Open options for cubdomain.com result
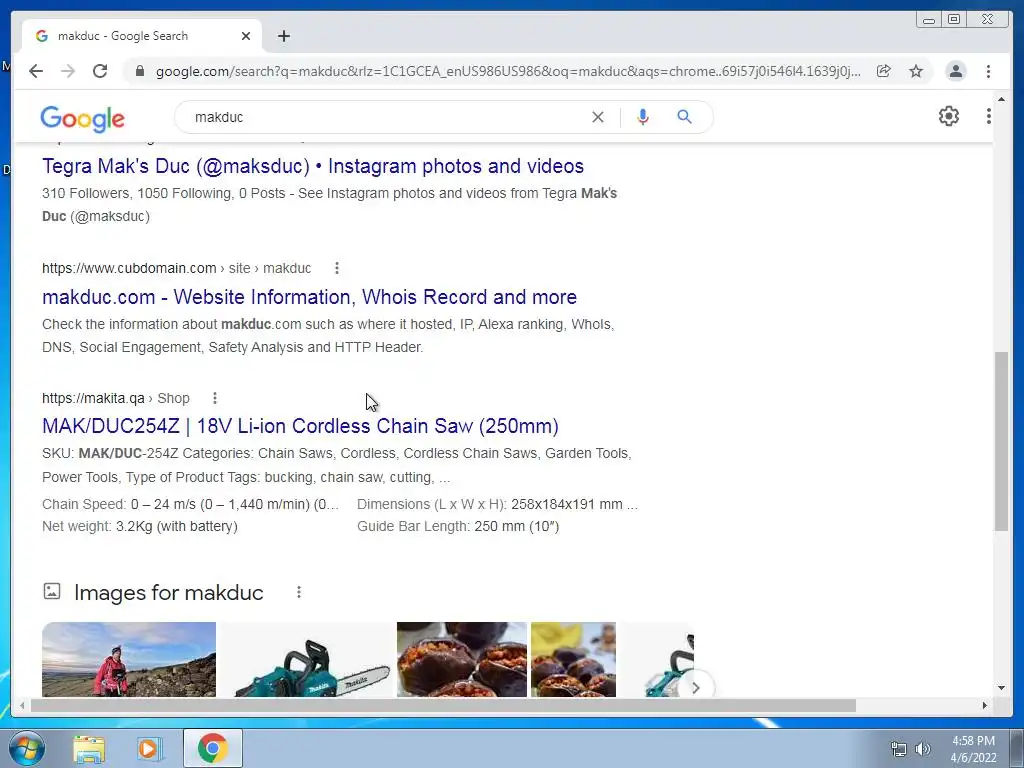Viewport: 1024px width, 768px height. [x=337, y=268]
